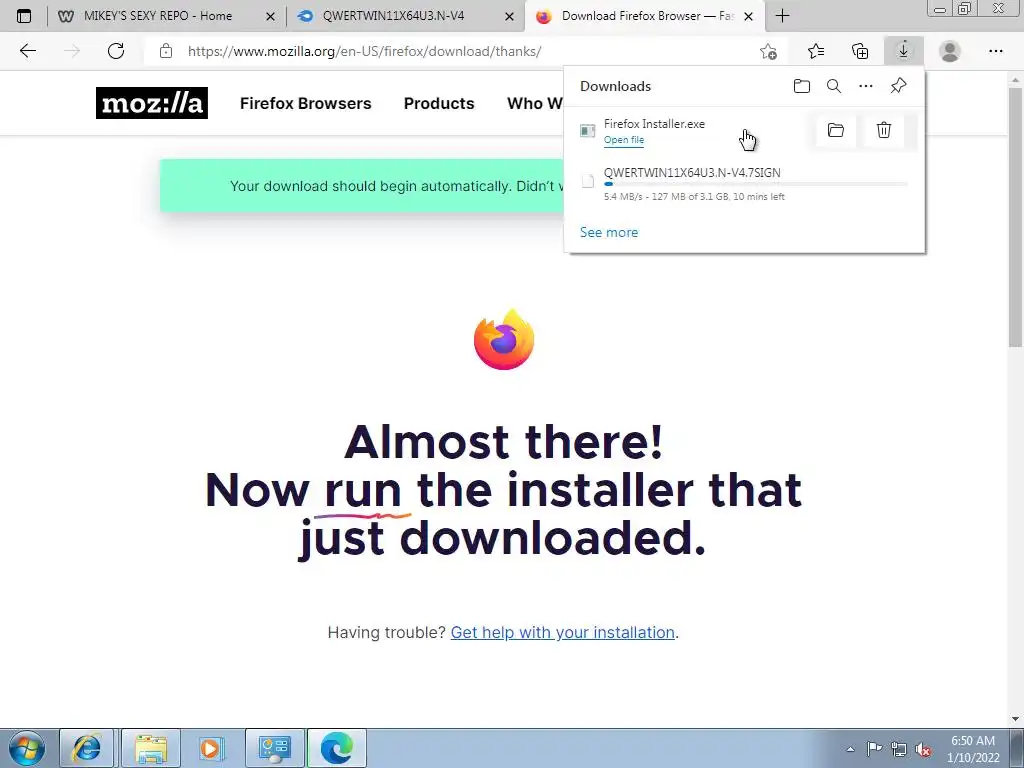Click the Firefox logo on the page
The height and width of the screenshot is (768, 1024).
[504, 340]
